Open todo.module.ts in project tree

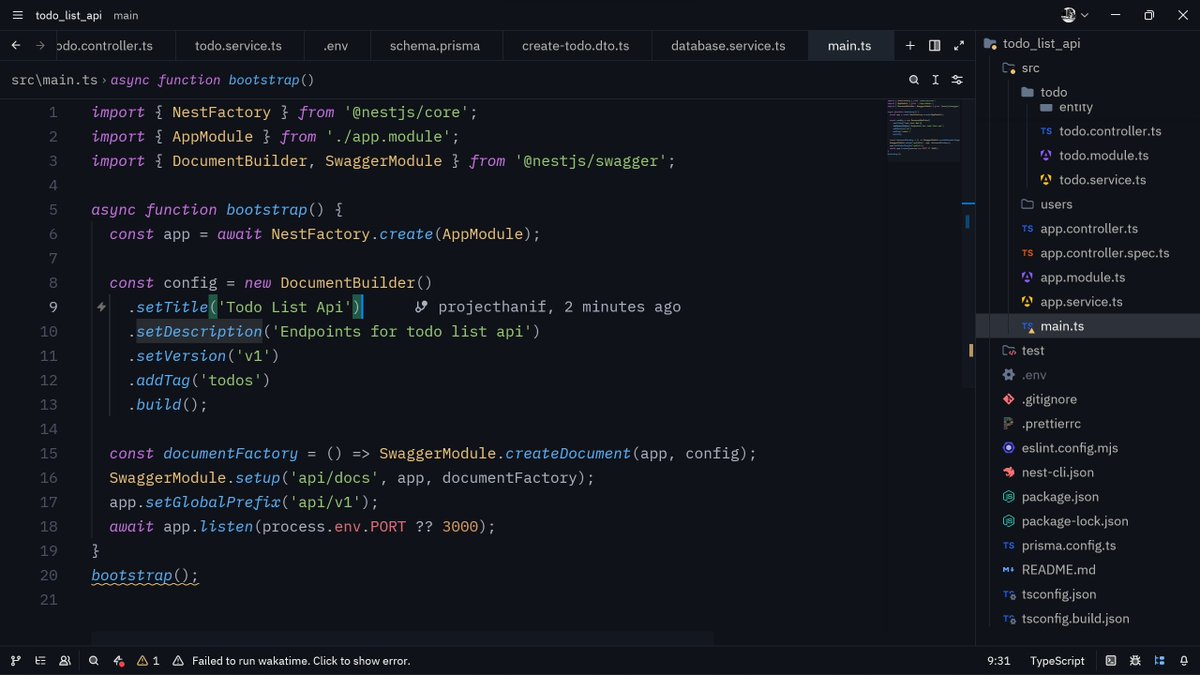tap(1088, 155)
